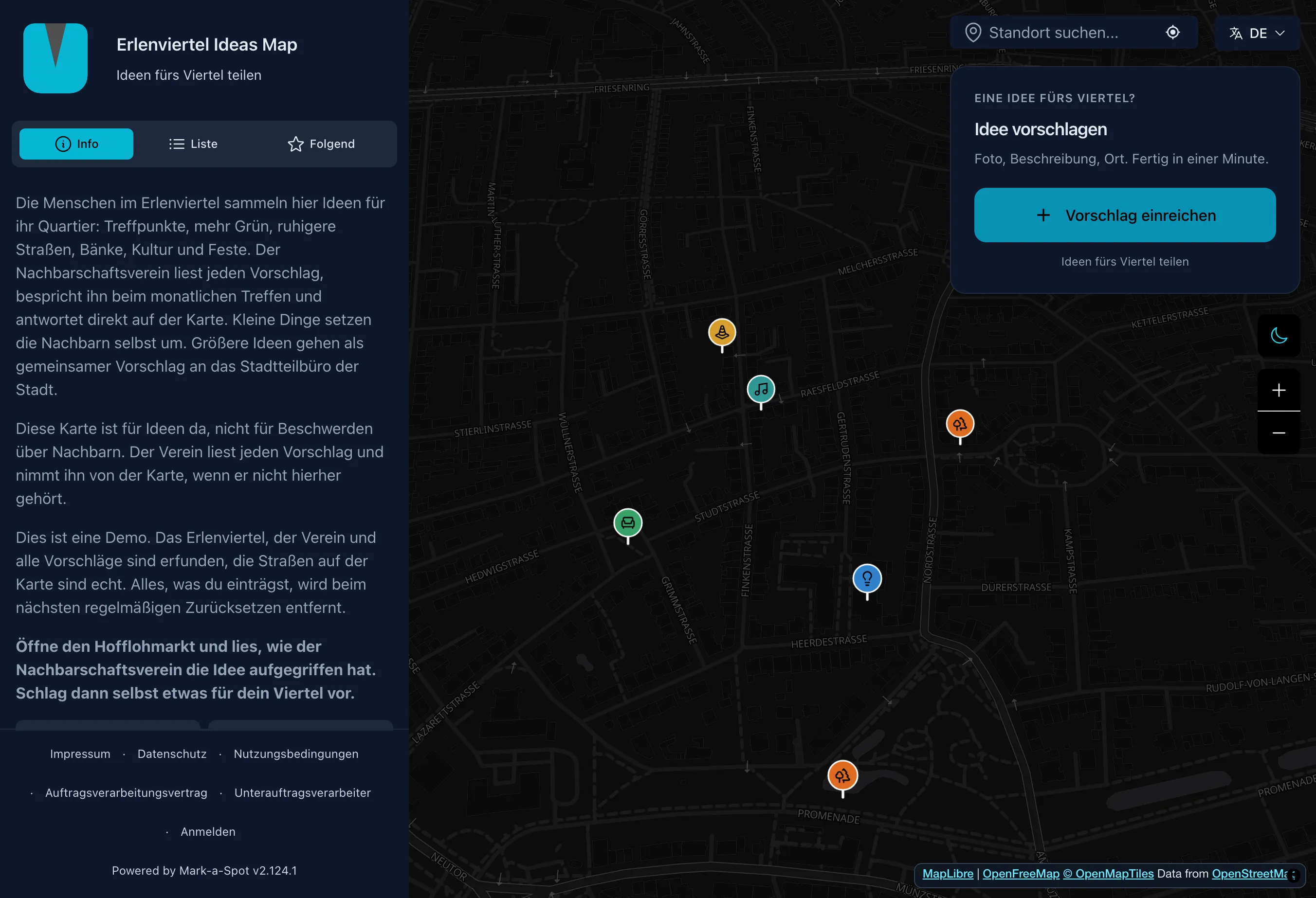Switch to the Info tab

coord(76,144)
